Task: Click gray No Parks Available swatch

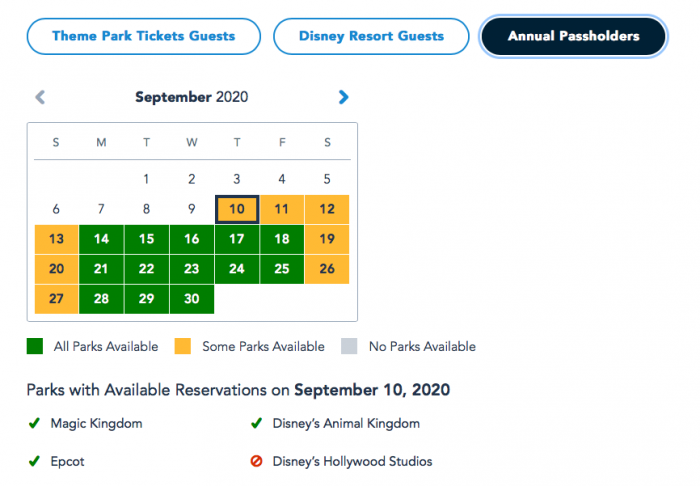Action: 349,347
